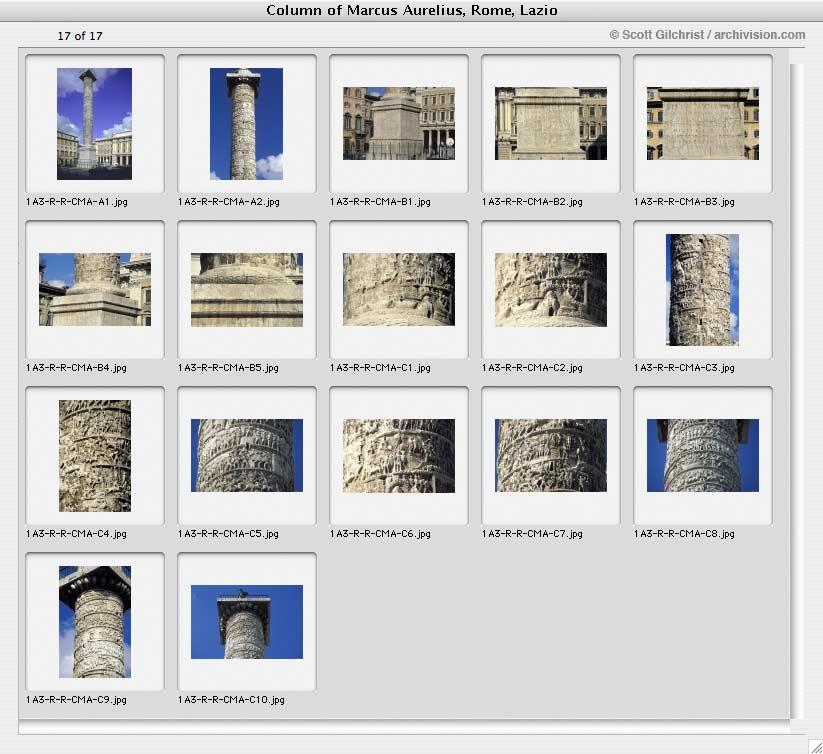Click the file name 1A3-R-R-CMA-B3.jpg
The image size is (823, 754).
tap(684, 201)
